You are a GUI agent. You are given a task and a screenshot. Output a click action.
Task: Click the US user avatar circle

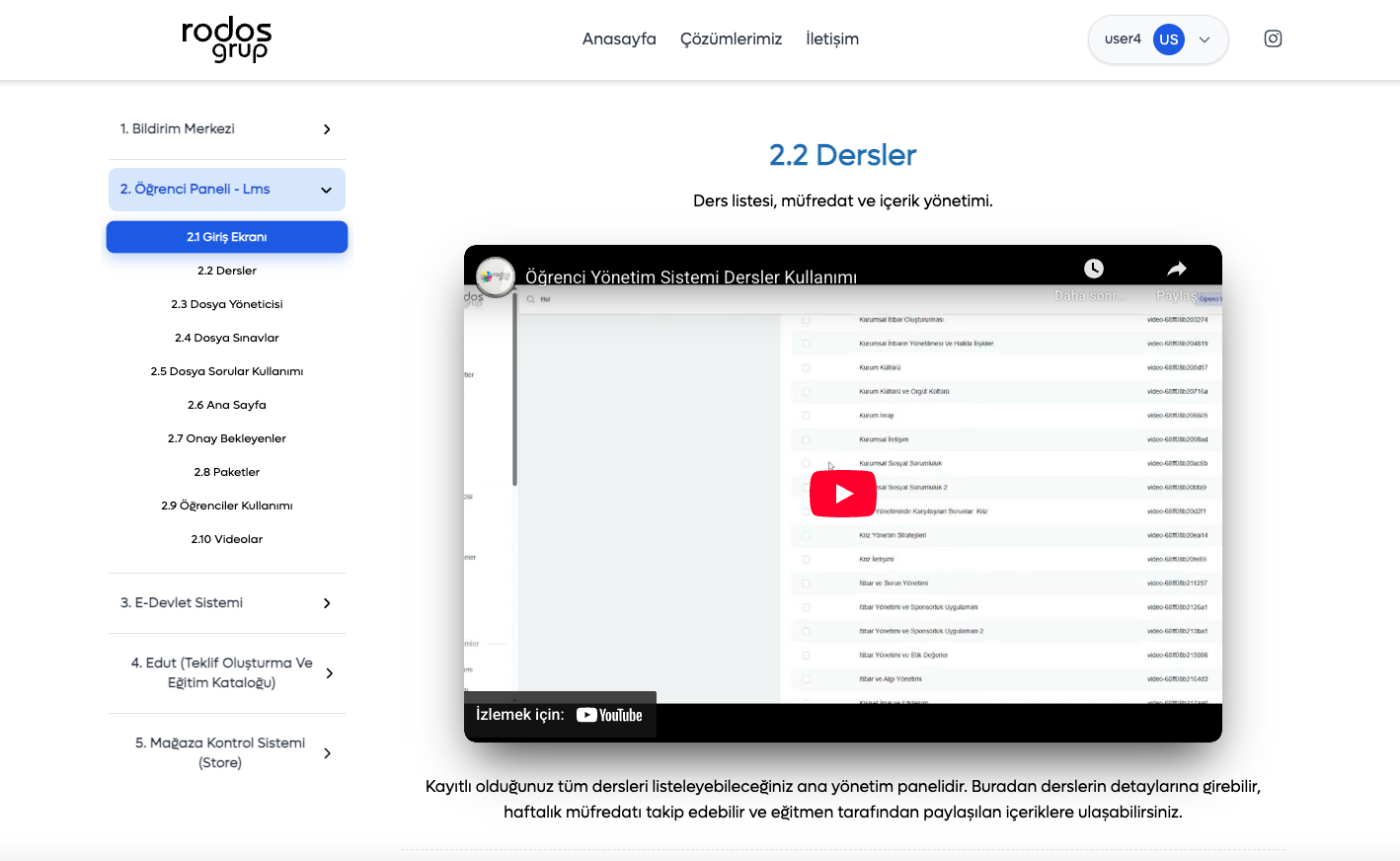point(1168,39)
